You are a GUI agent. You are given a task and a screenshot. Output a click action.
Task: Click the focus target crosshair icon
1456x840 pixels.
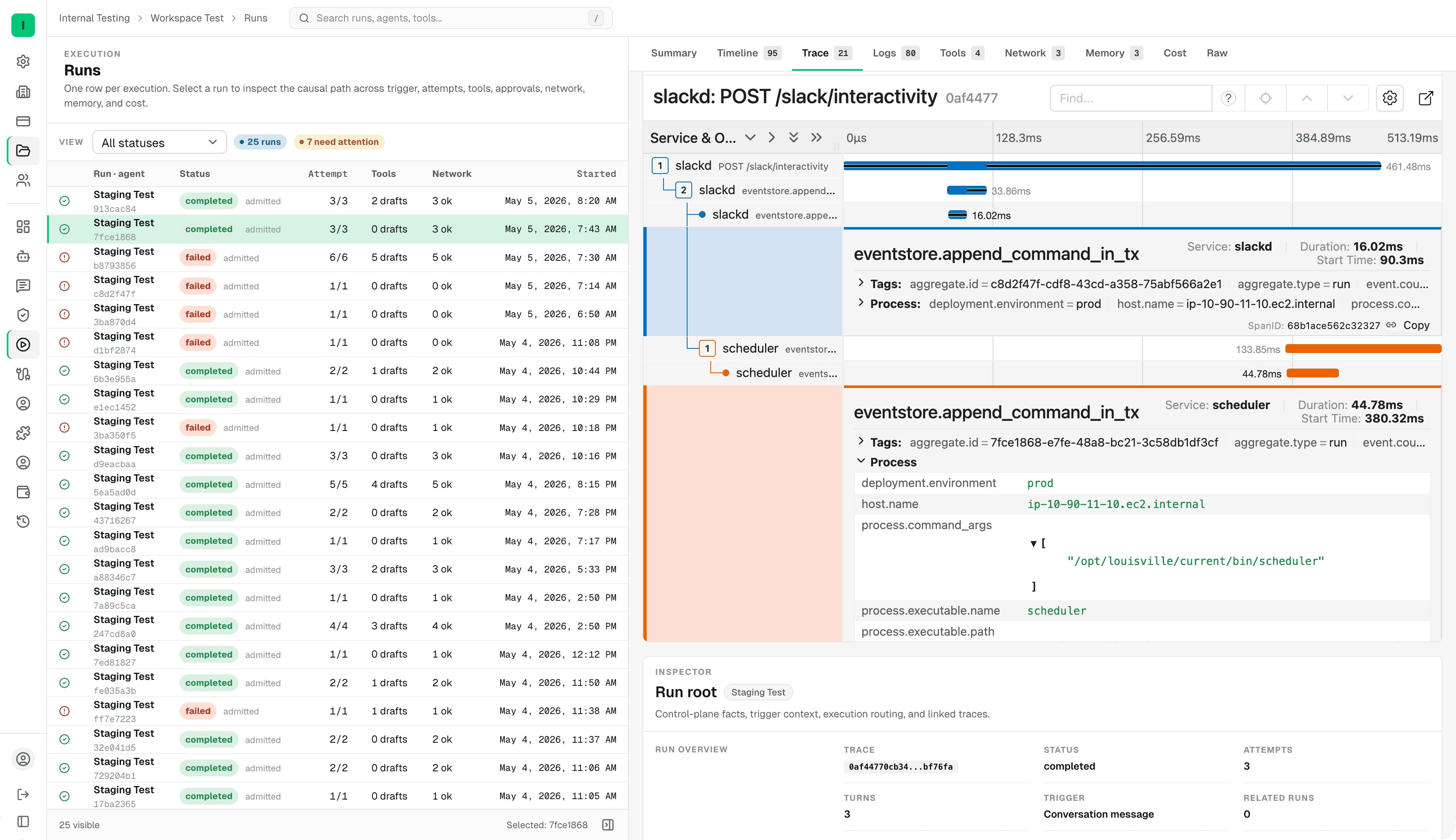[x=1265, y=98]
